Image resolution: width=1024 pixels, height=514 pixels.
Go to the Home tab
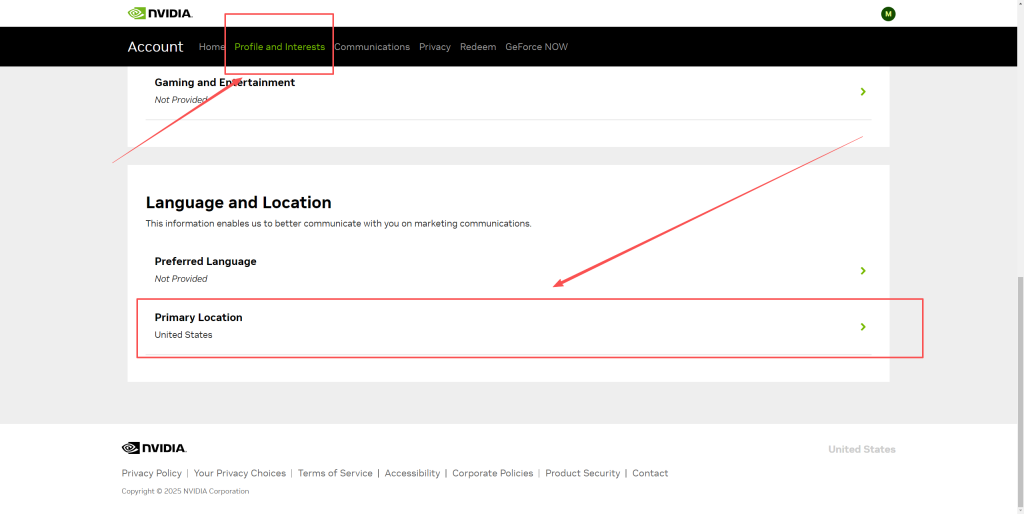[211, 47]
